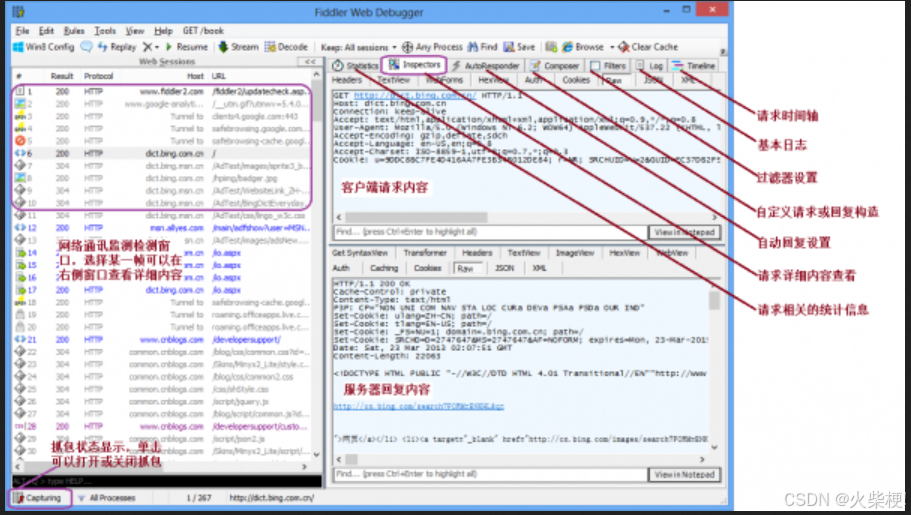
Task: Click the request pane horizontal scrollbar
Action: tap(526, 217)
